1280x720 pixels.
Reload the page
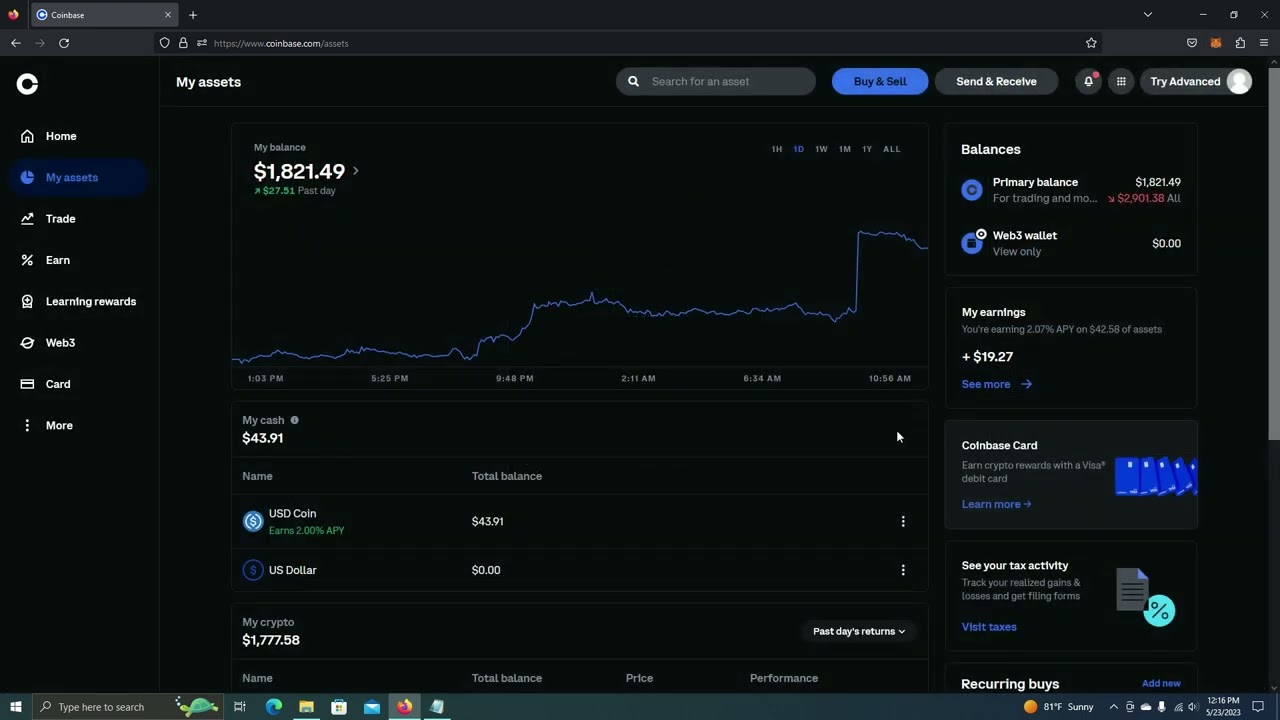pos(64,43)
